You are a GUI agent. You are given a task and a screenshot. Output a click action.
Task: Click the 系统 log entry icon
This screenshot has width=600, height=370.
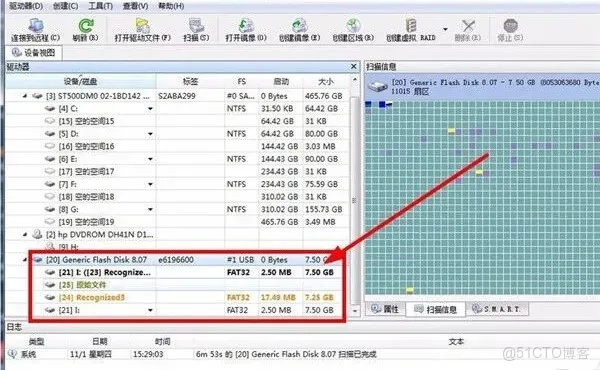tap(13, 354)
